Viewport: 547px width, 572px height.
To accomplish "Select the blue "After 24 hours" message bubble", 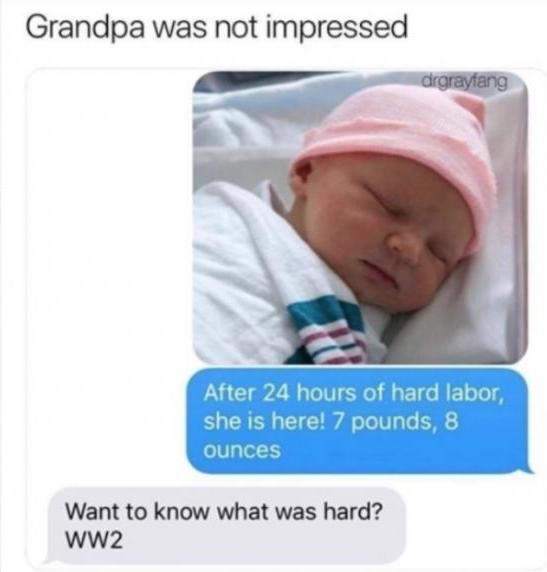I will (358, 421).
